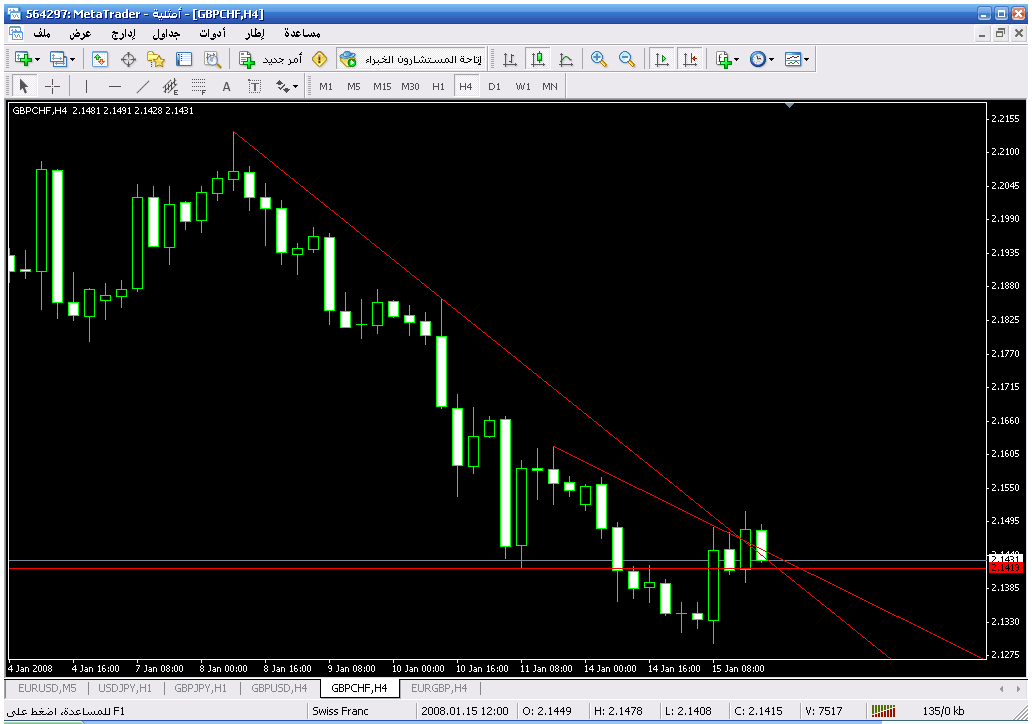
Task: Open the Market Watch window icon
Action: 100,59
